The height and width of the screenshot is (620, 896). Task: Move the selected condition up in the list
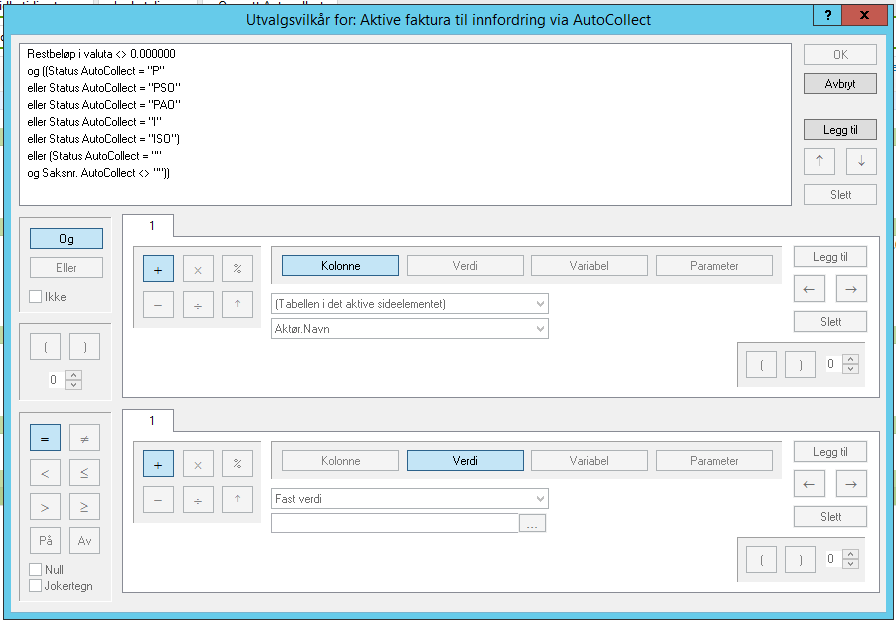(x=819, y=161)
